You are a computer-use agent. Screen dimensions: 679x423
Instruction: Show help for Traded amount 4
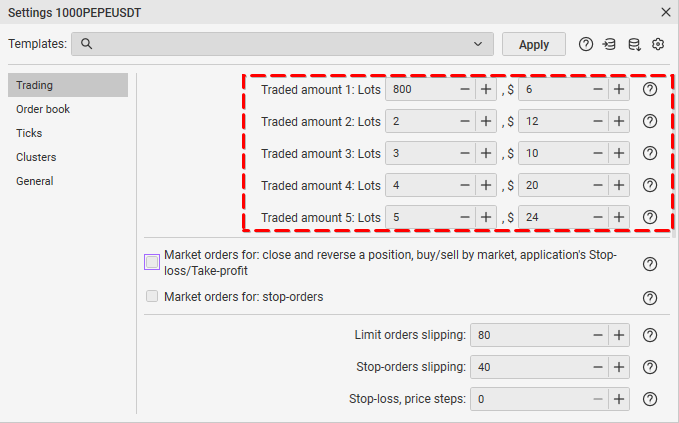click(650, 185)
